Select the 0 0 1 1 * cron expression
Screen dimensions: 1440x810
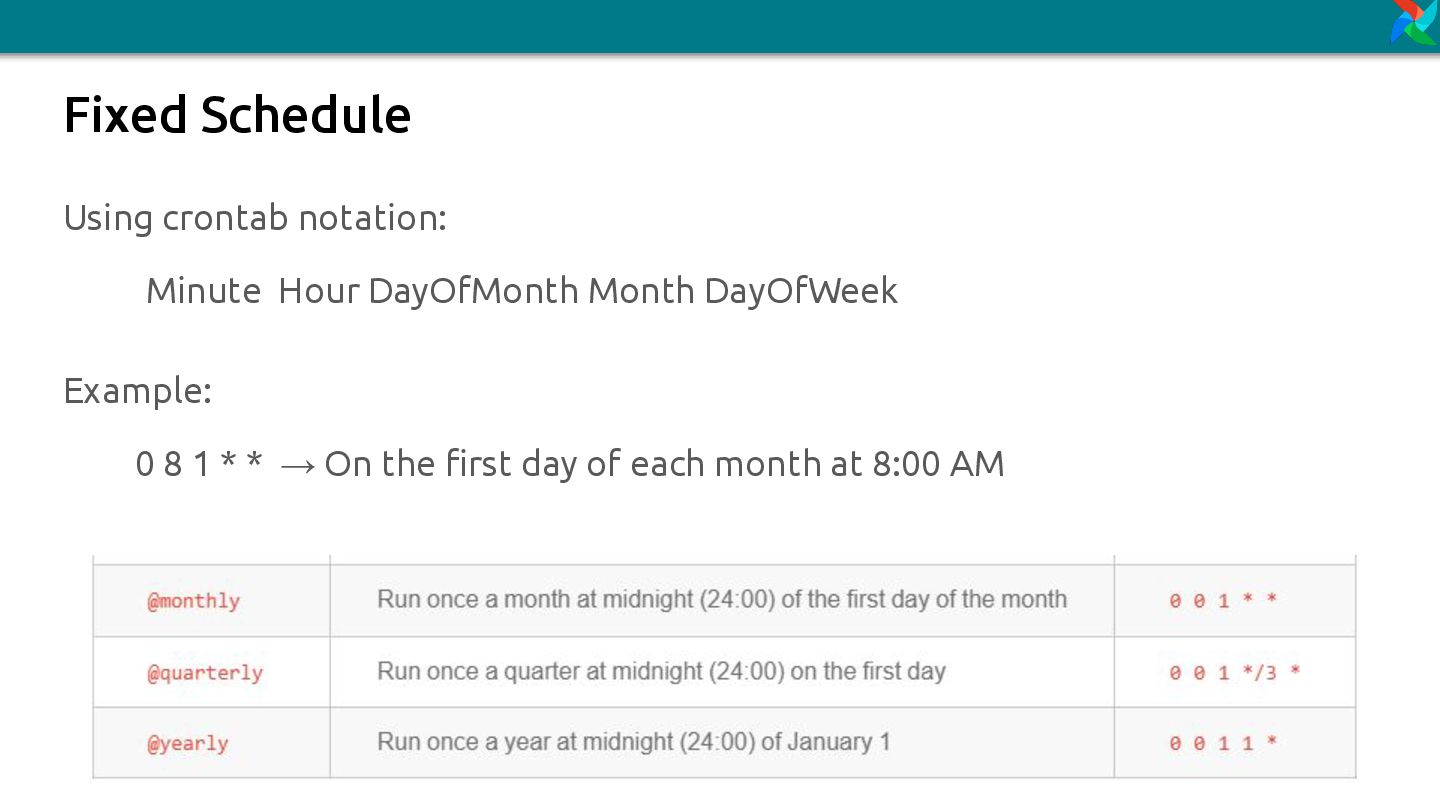tap(1223, 743)
